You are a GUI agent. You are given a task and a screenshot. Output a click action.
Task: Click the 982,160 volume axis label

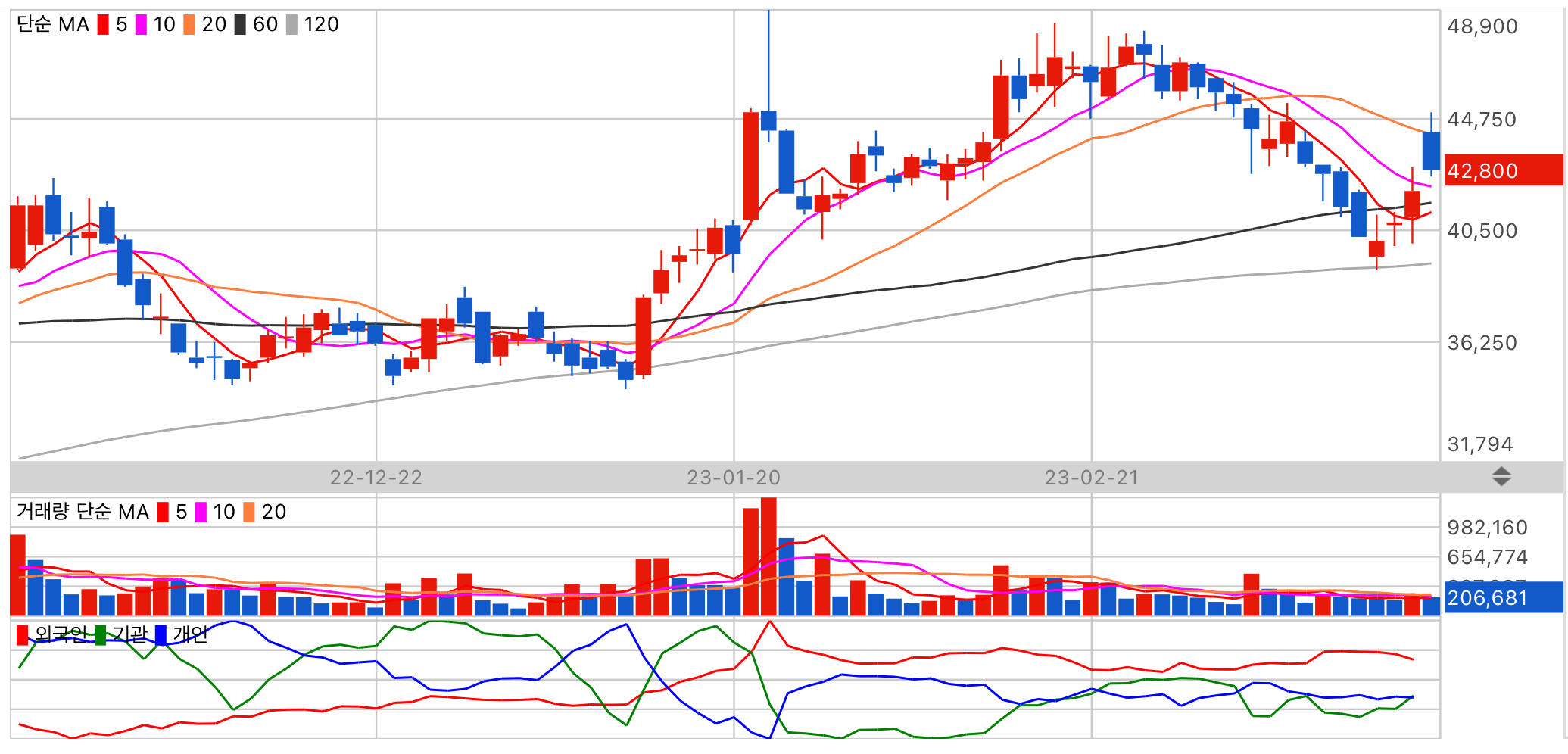coord(1488,528)
